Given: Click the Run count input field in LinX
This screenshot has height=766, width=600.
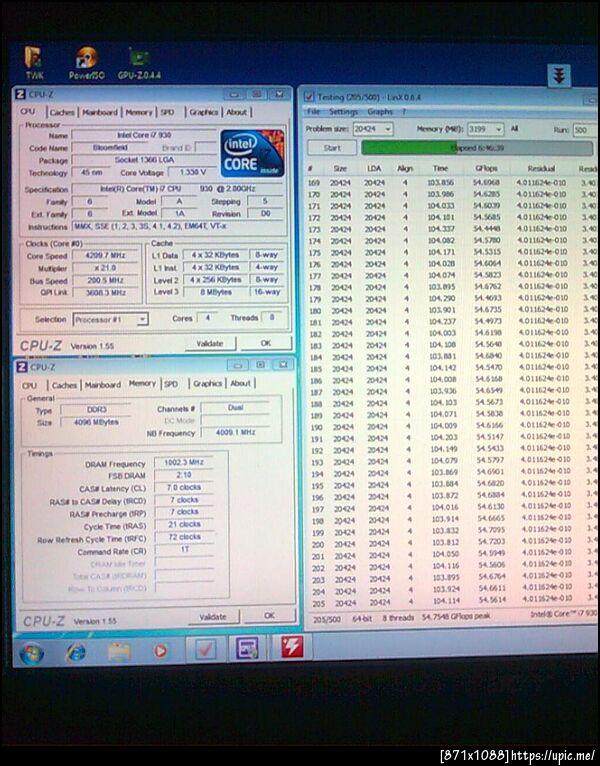Looking at the screenshot, I should coord(584,130).
